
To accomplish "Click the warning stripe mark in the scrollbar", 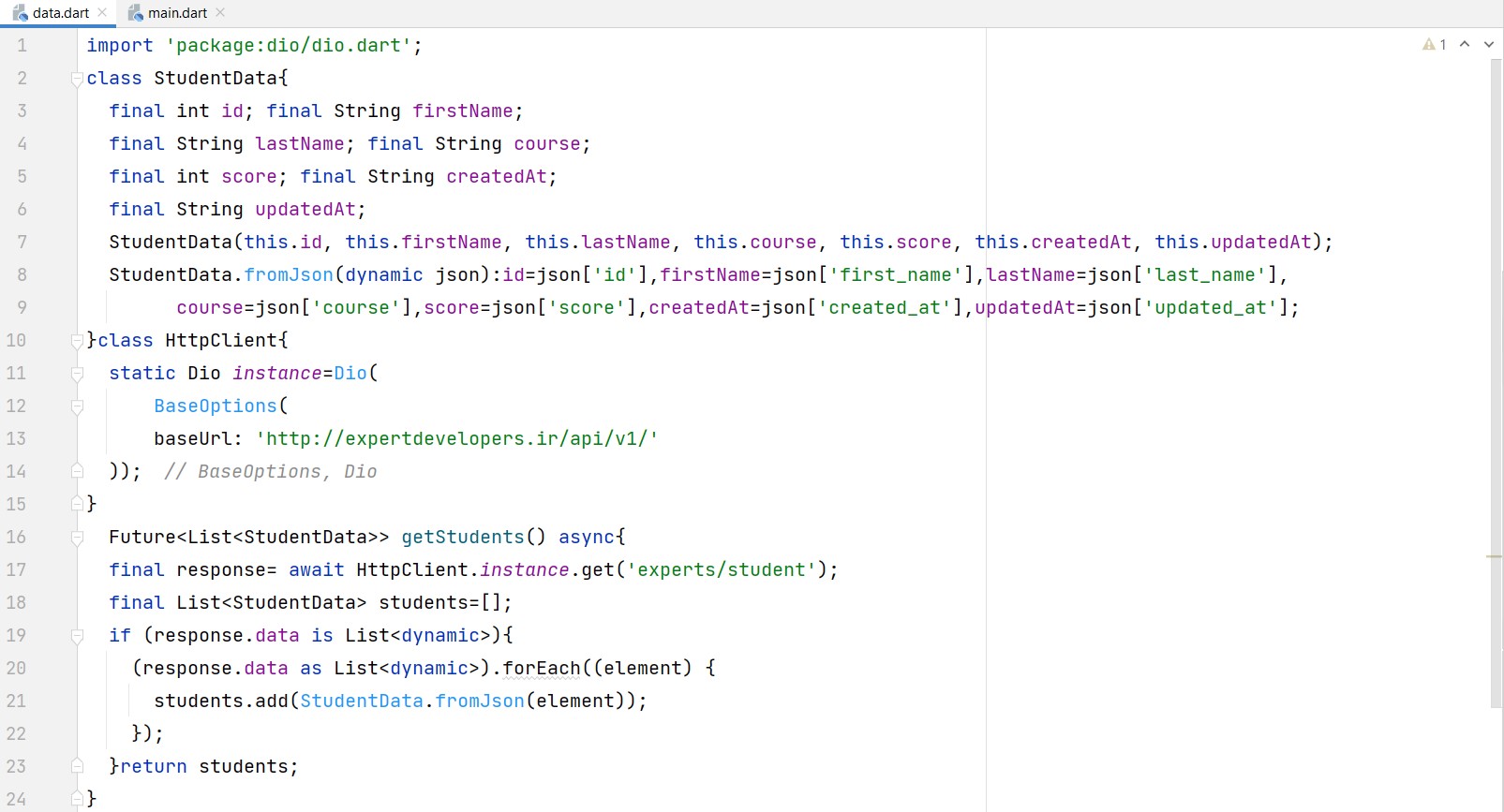I will 1494,556.
